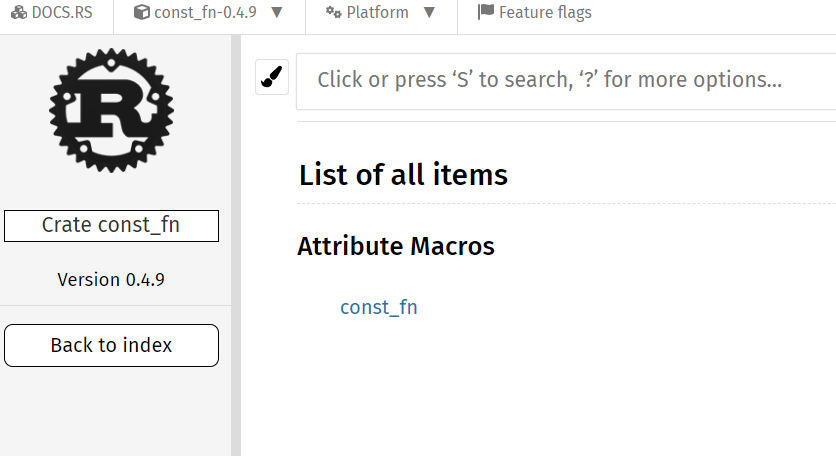Open the Platform menu
This screenshot has width=836, height=456.
point(381,12)
